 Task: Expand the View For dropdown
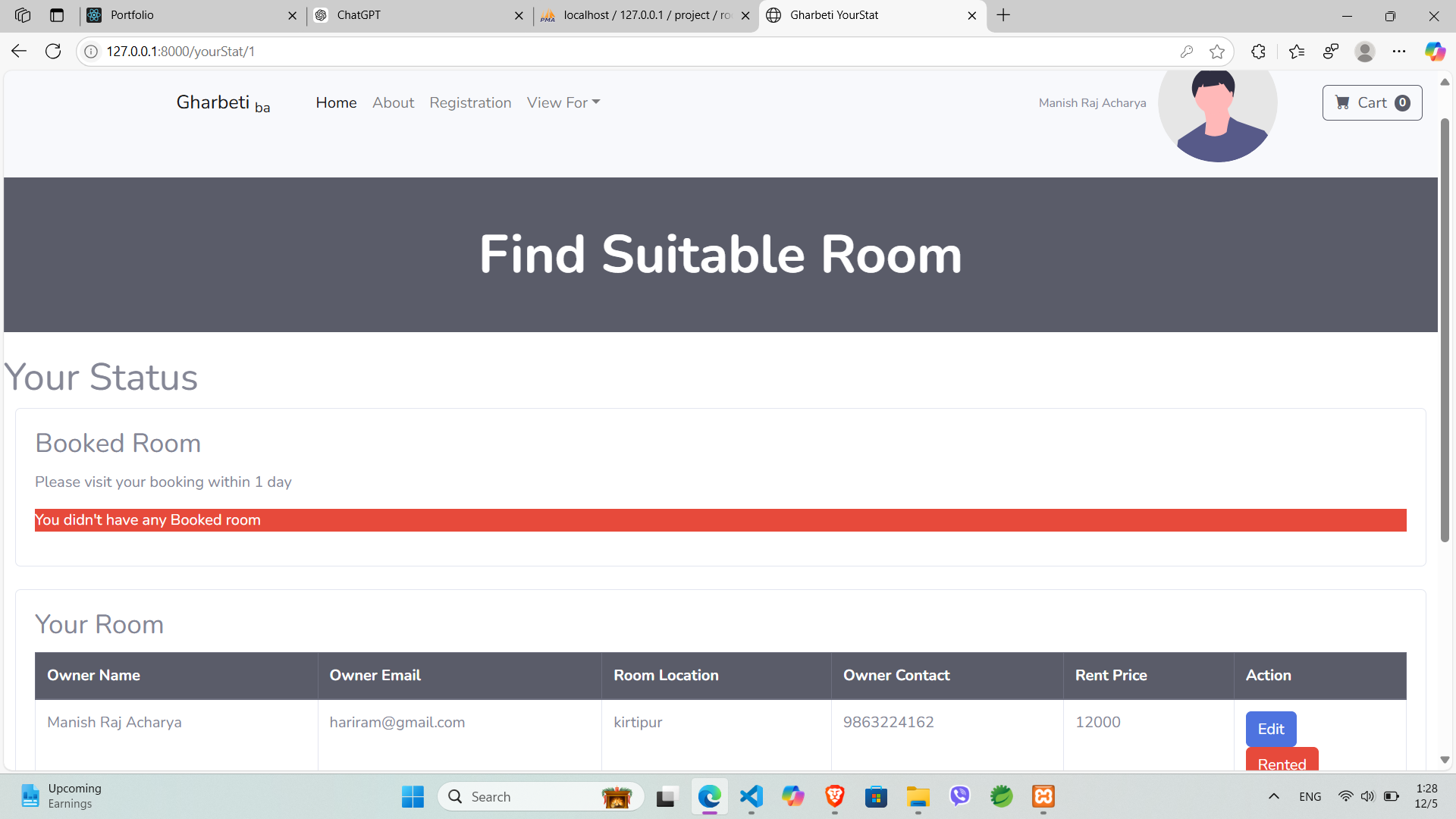click(x=563, y=102)
